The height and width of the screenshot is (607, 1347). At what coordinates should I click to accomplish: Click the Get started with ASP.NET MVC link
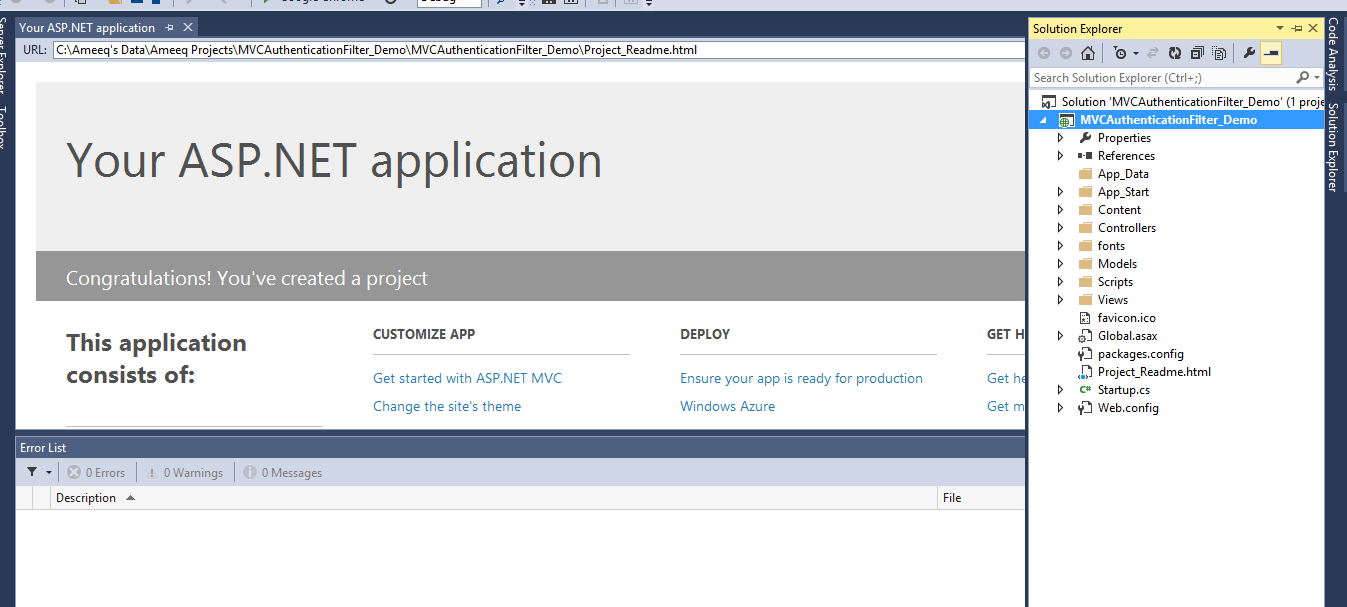(466, 378)
